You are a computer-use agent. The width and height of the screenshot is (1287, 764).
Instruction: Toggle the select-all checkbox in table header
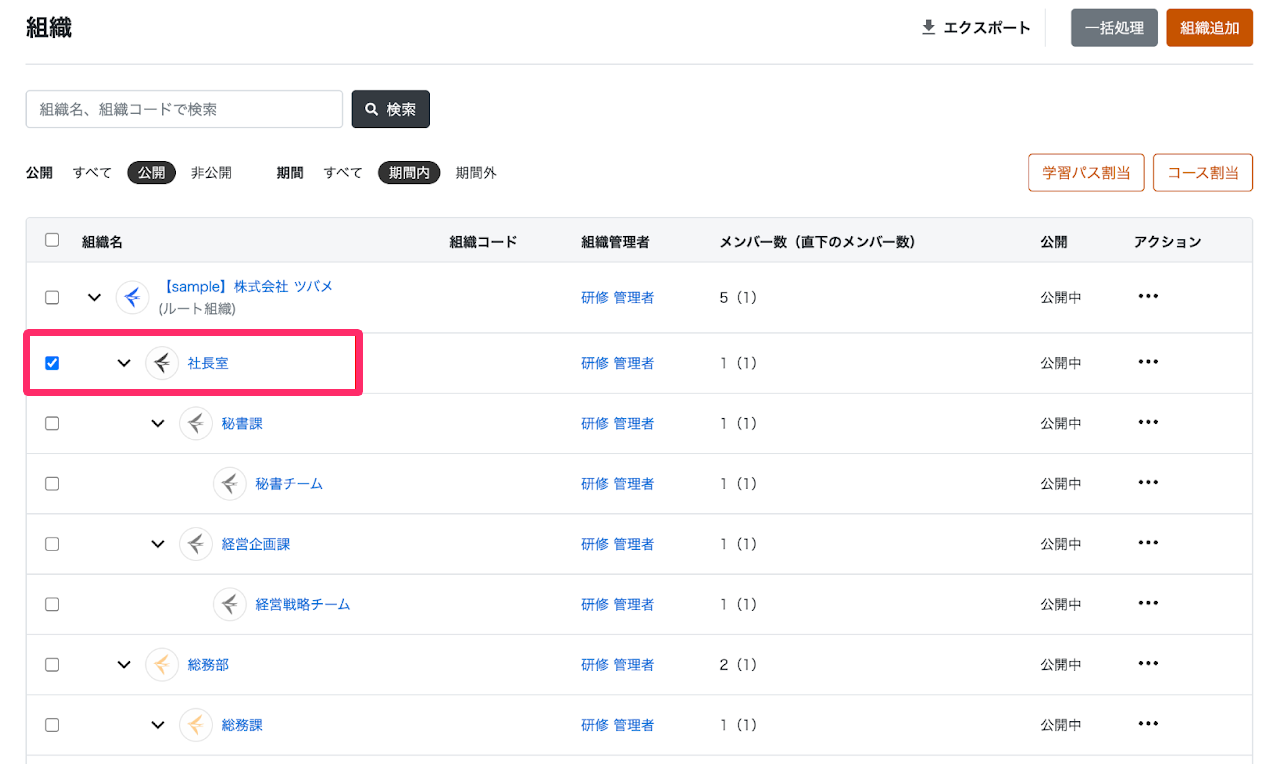pos(52,240)
